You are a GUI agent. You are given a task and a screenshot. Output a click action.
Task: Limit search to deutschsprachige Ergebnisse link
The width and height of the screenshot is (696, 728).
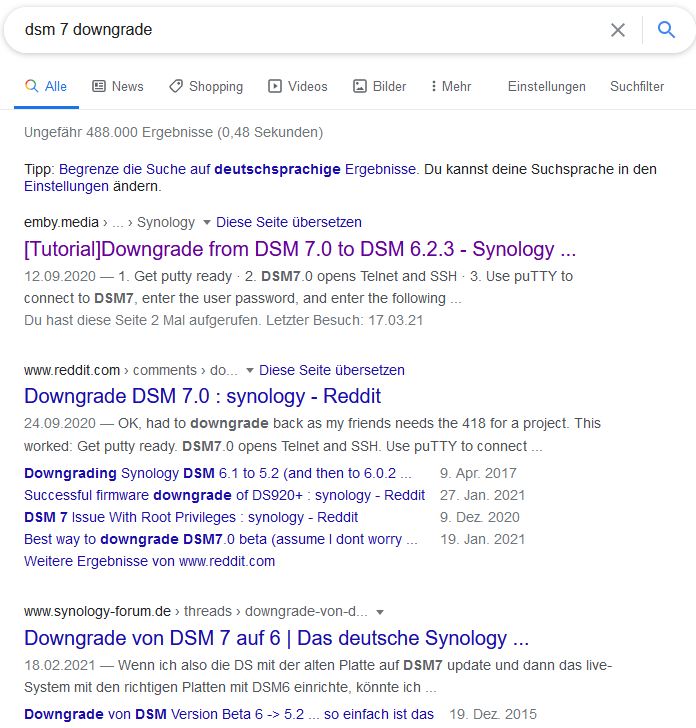point(237,169)
